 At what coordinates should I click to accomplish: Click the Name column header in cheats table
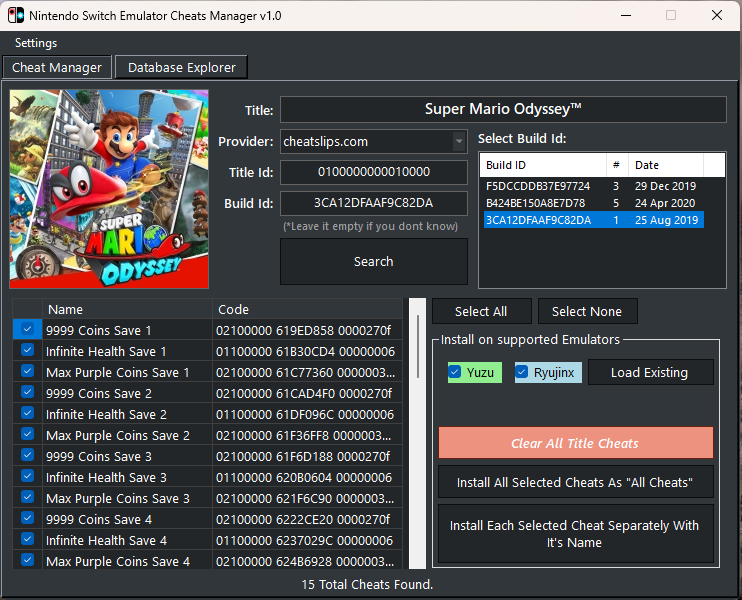(x=127, y=309)
